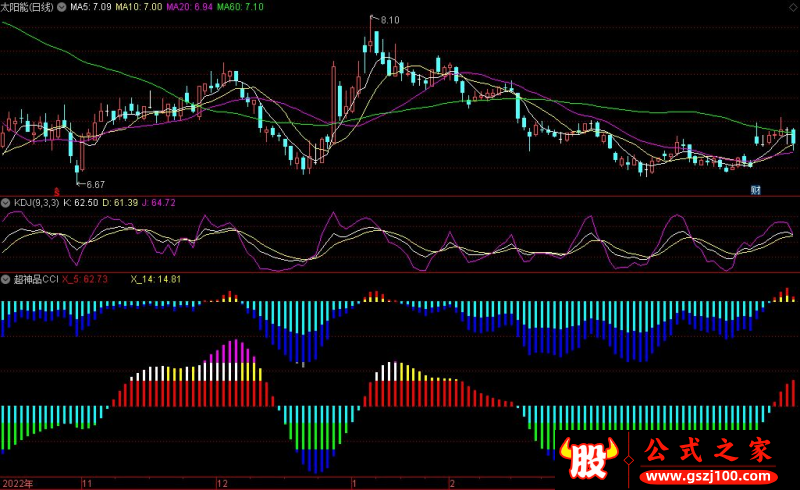800x490 pixels.
Task: Expand the KDJ(9,3,3) indicator menu arrow
Action: point(7,203)
